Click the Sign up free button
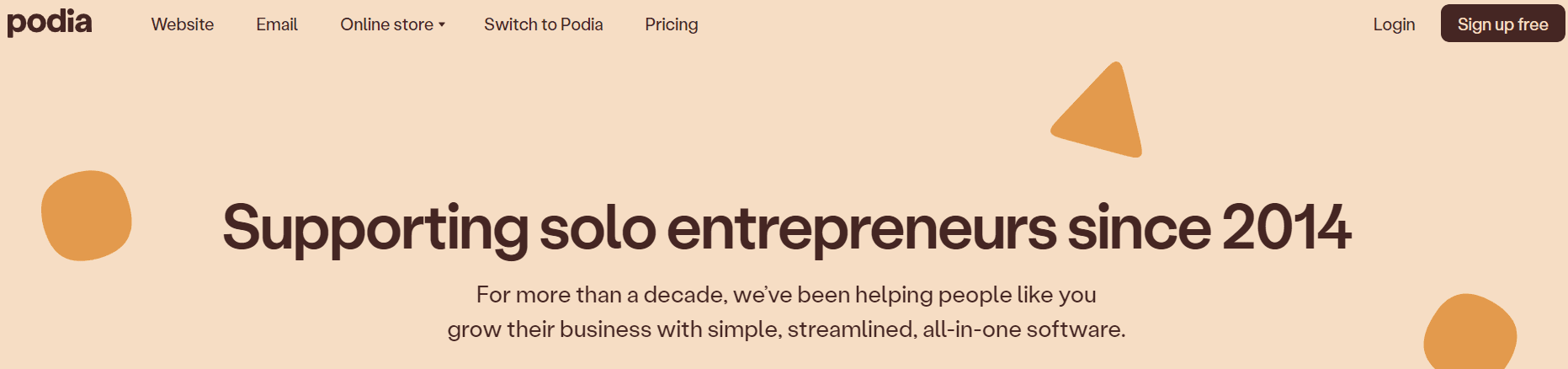Viewport: 1568px width, 369px height. pyautogui.click(x=1503, y=24)
